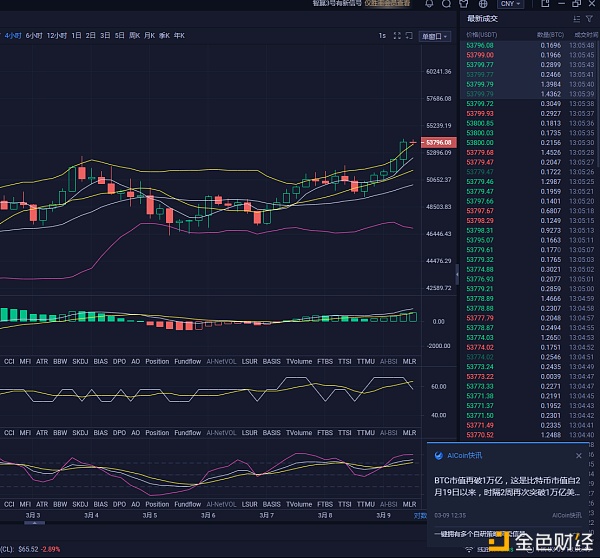Open the BTC市值 news flash notification
The height and width of the screenshot is (558, 600).
click(512, 485)
